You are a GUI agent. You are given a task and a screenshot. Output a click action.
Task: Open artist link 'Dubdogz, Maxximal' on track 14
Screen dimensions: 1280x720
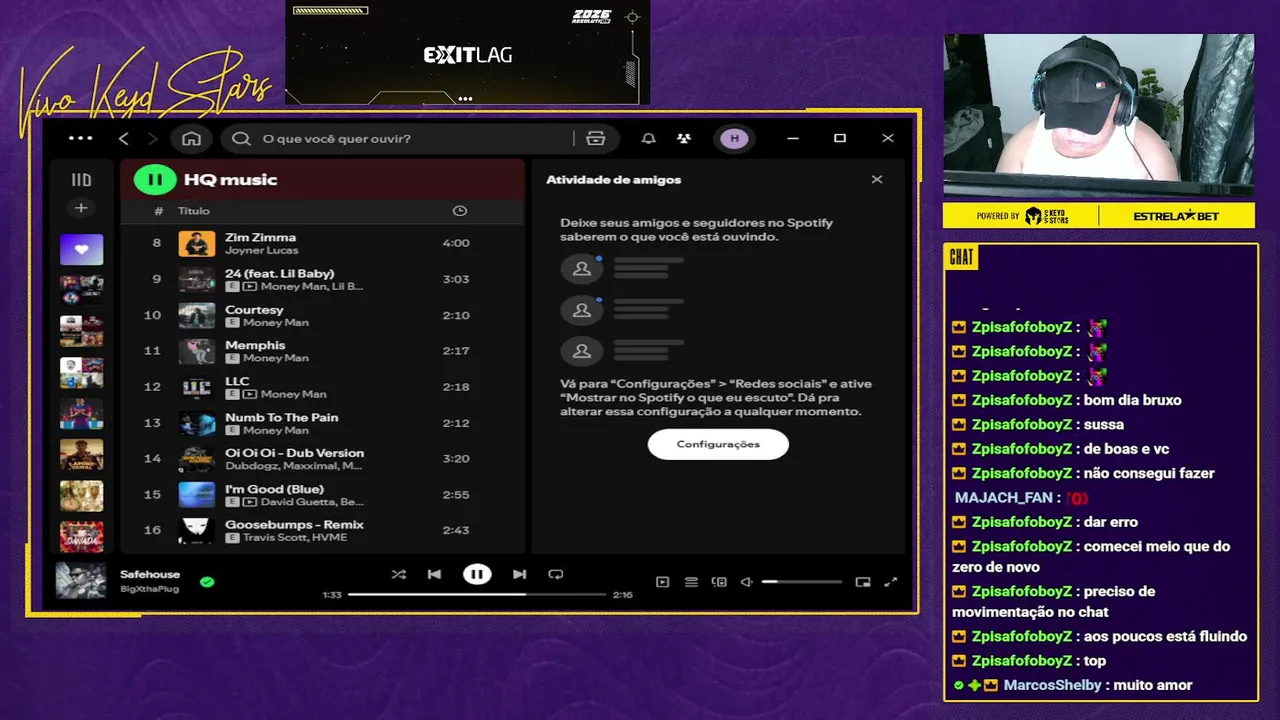pos(294,466)
